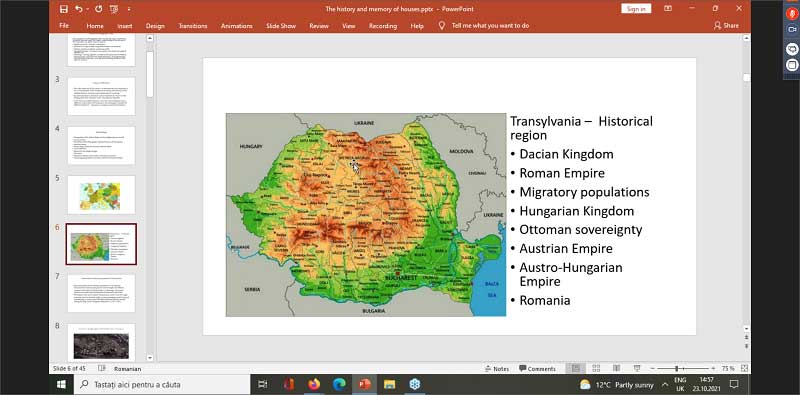Repeat the last action with the redo icon
Screen dimensions: 800x395
(99, 9)
